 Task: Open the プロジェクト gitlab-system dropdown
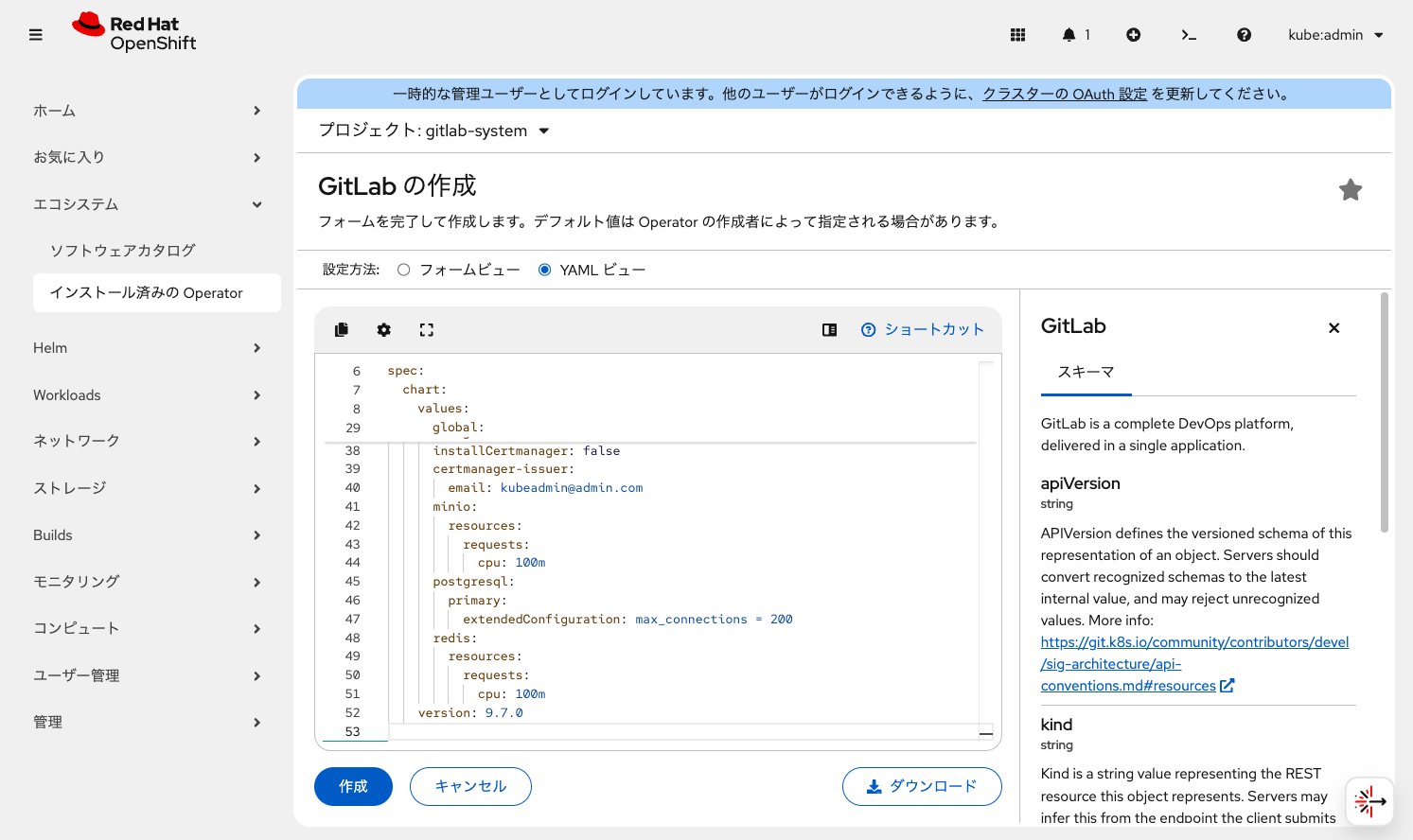pyautogui.click(x=435, y=131)
